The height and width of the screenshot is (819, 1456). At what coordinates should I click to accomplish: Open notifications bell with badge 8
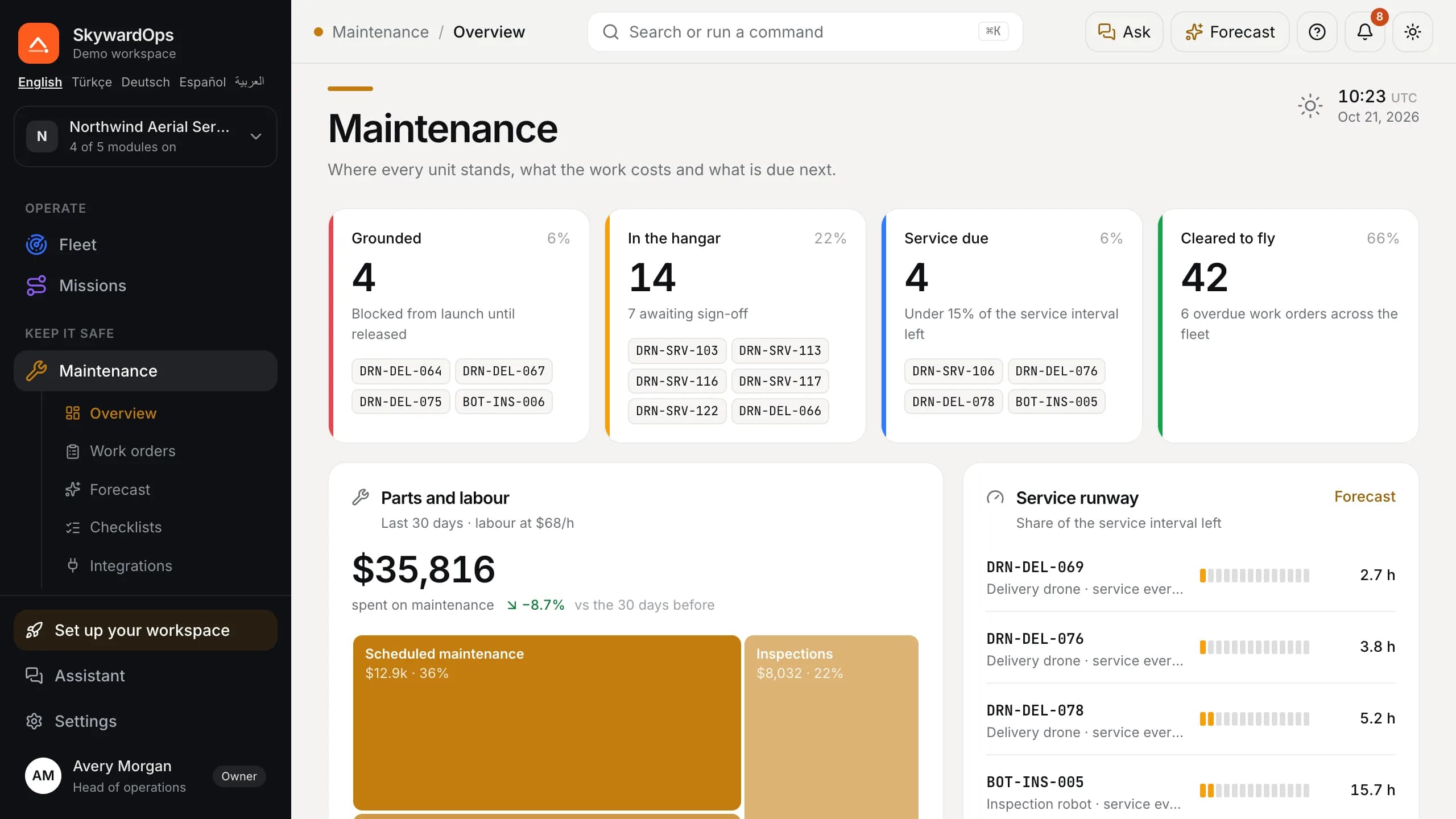coord(1365,32)
